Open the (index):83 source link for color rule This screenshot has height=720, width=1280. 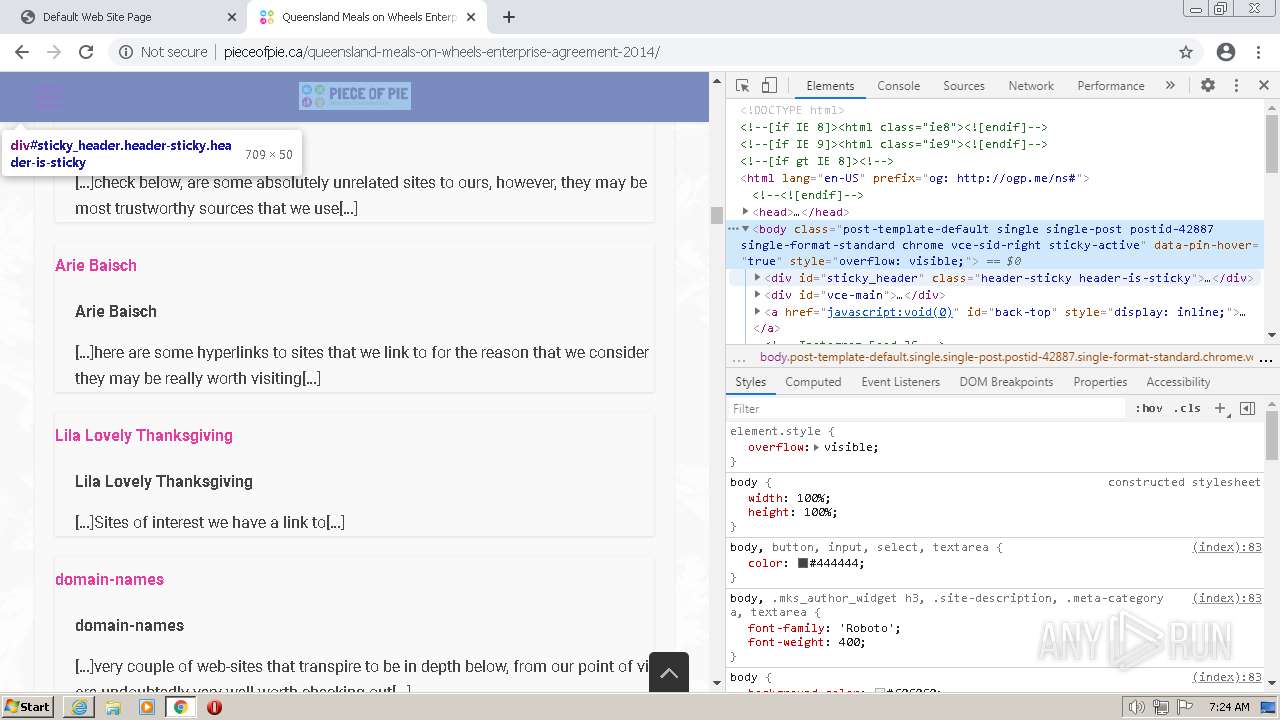coord(1227,548)
